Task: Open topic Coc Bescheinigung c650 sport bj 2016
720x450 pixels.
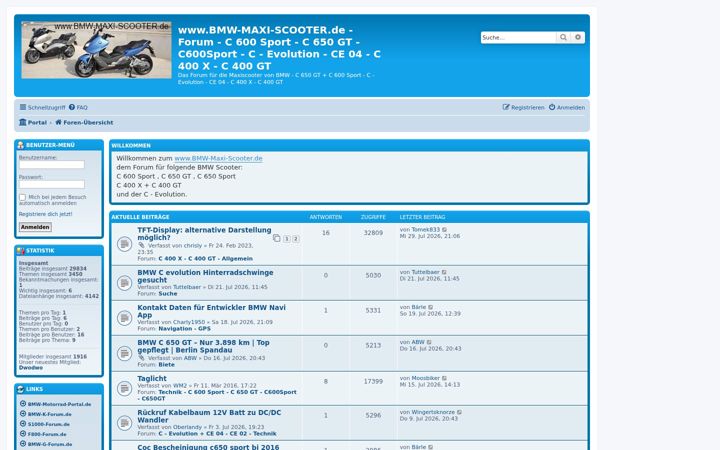Action: tap(208, 447)
